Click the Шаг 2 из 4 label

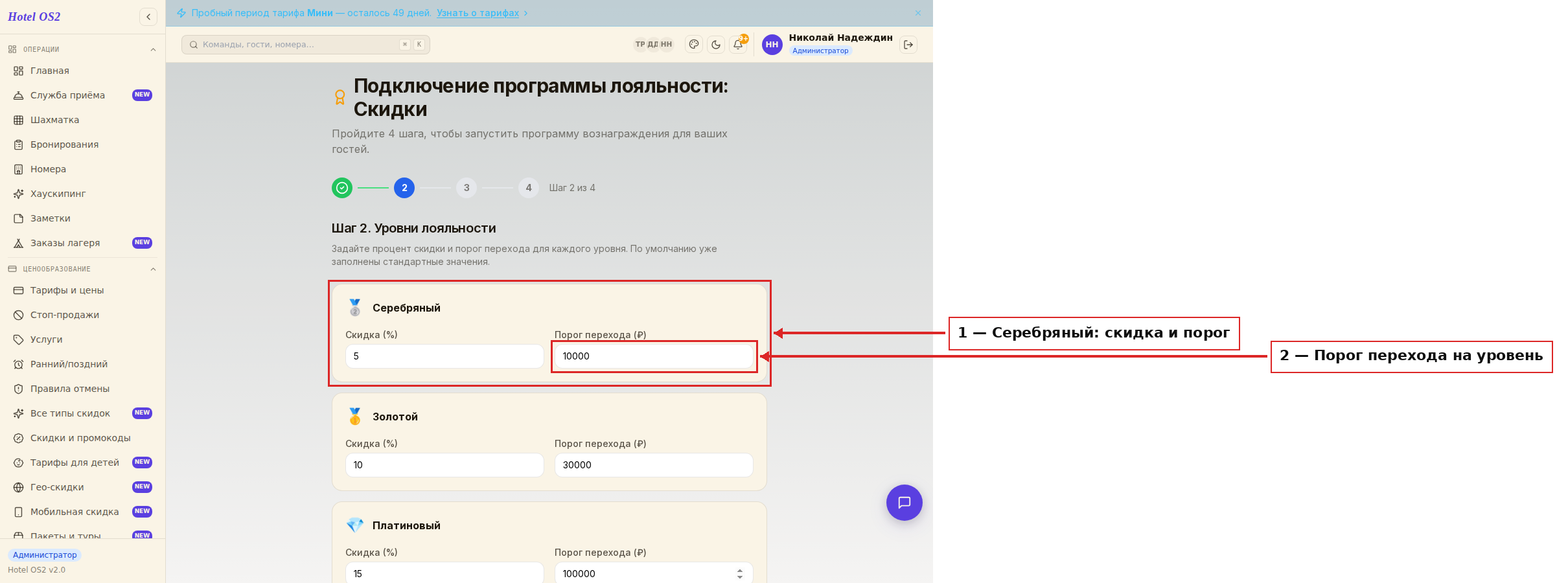pyautogui.click(x=572, y=188)
